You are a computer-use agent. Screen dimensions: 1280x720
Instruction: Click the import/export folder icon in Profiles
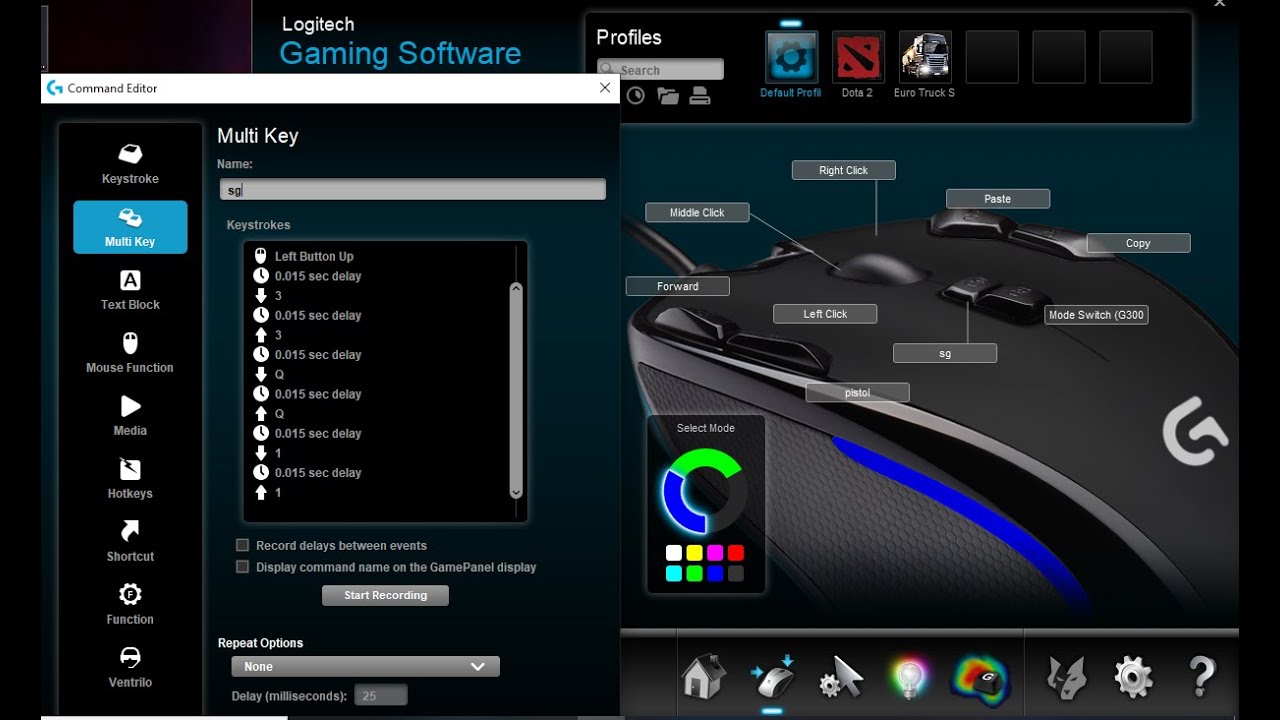tap(667, 96)
